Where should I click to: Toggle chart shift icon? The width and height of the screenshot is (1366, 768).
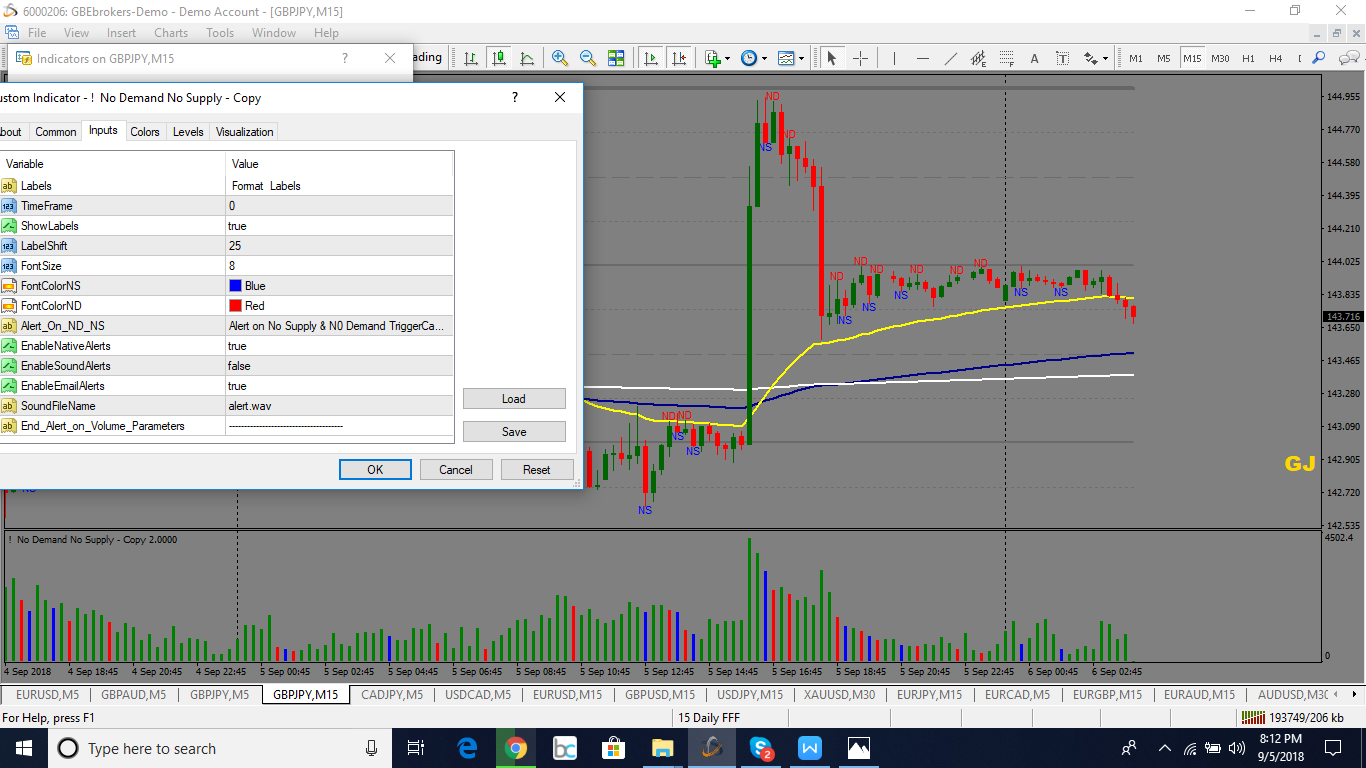(679, 58)
